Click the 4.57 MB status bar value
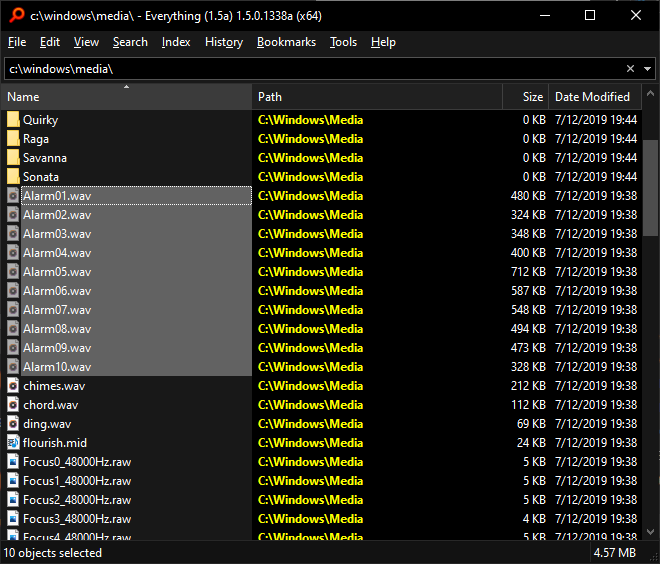This screenshot has height=564, width=660. (x=615, y=553)
